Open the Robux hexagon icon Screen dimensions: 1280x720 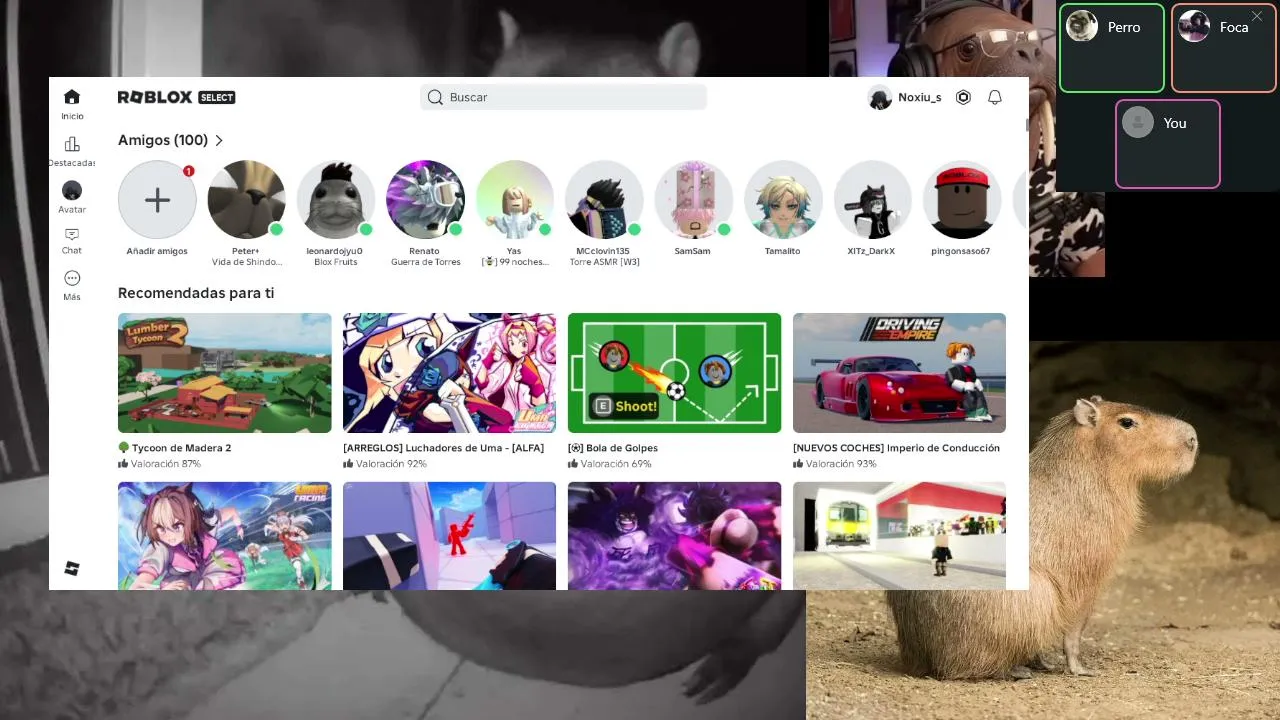click(963, 97)
